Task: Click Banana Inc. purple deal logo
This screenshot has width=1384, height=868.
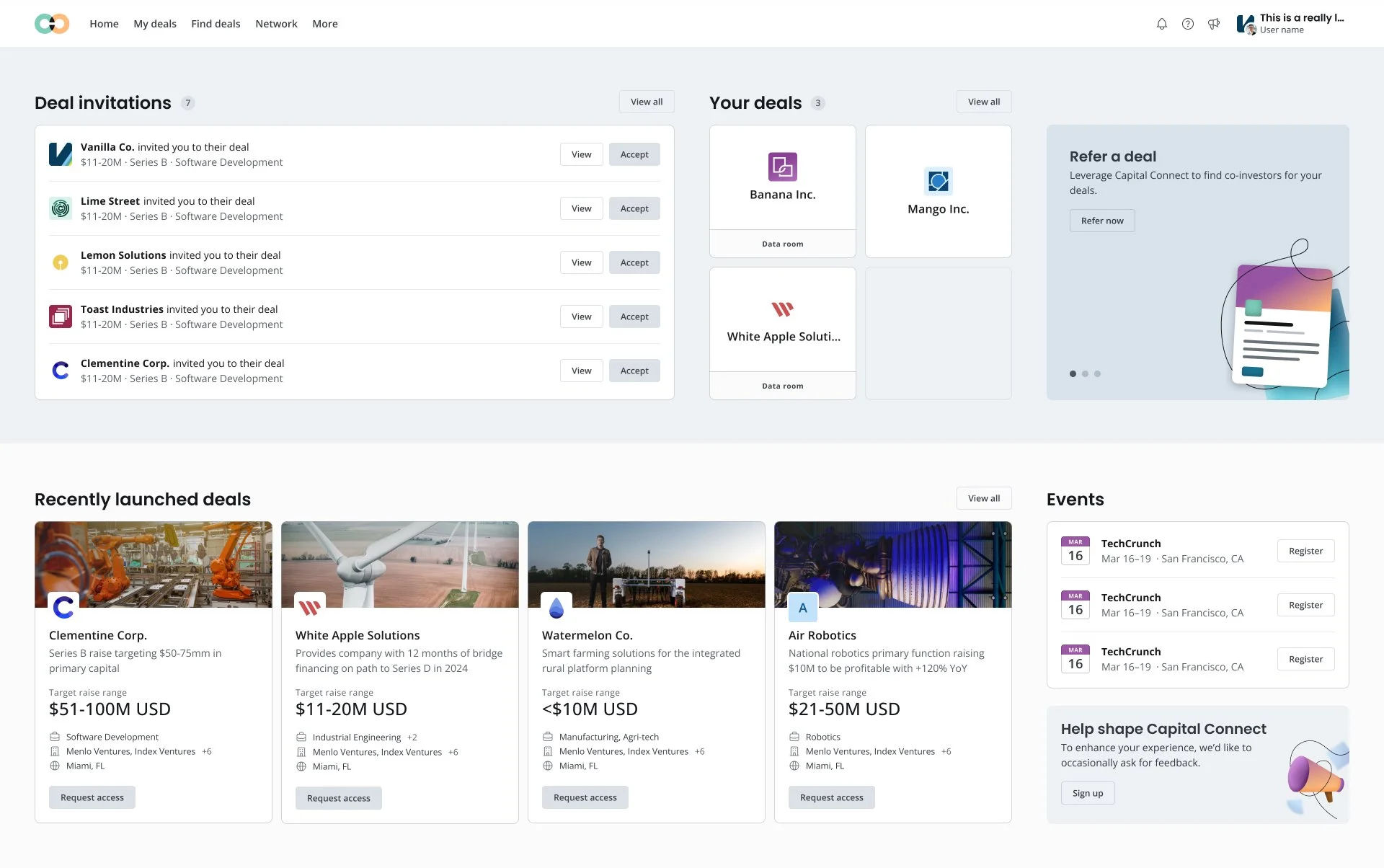Action: [x=782, y=167]
